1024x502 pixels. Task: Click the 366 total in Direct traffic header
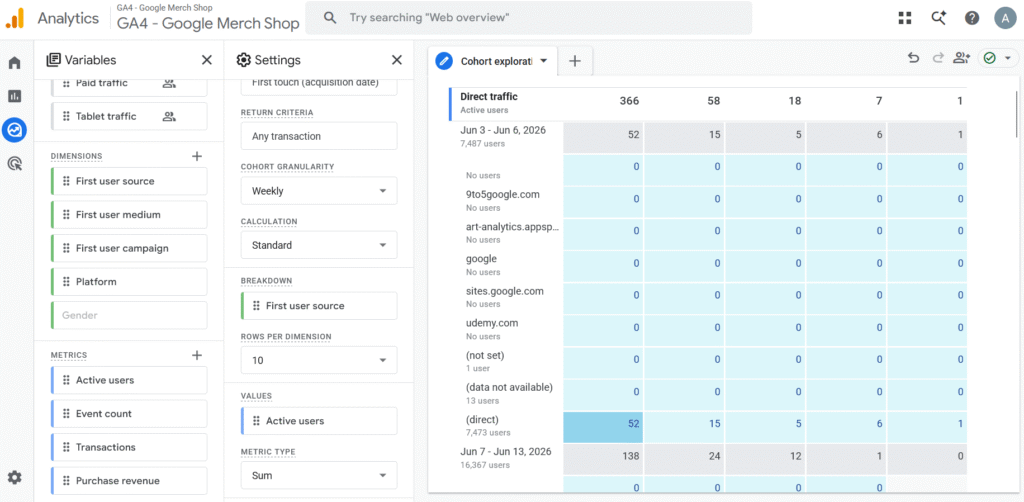[x=630, y=101]
